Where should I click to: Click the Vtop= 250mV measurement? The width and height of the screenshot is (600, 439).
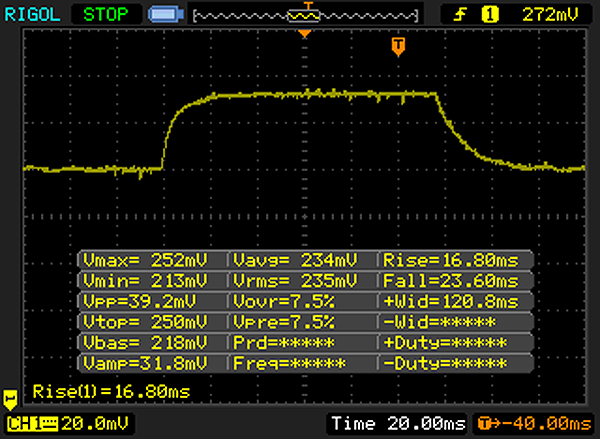(x=145, y=322)
